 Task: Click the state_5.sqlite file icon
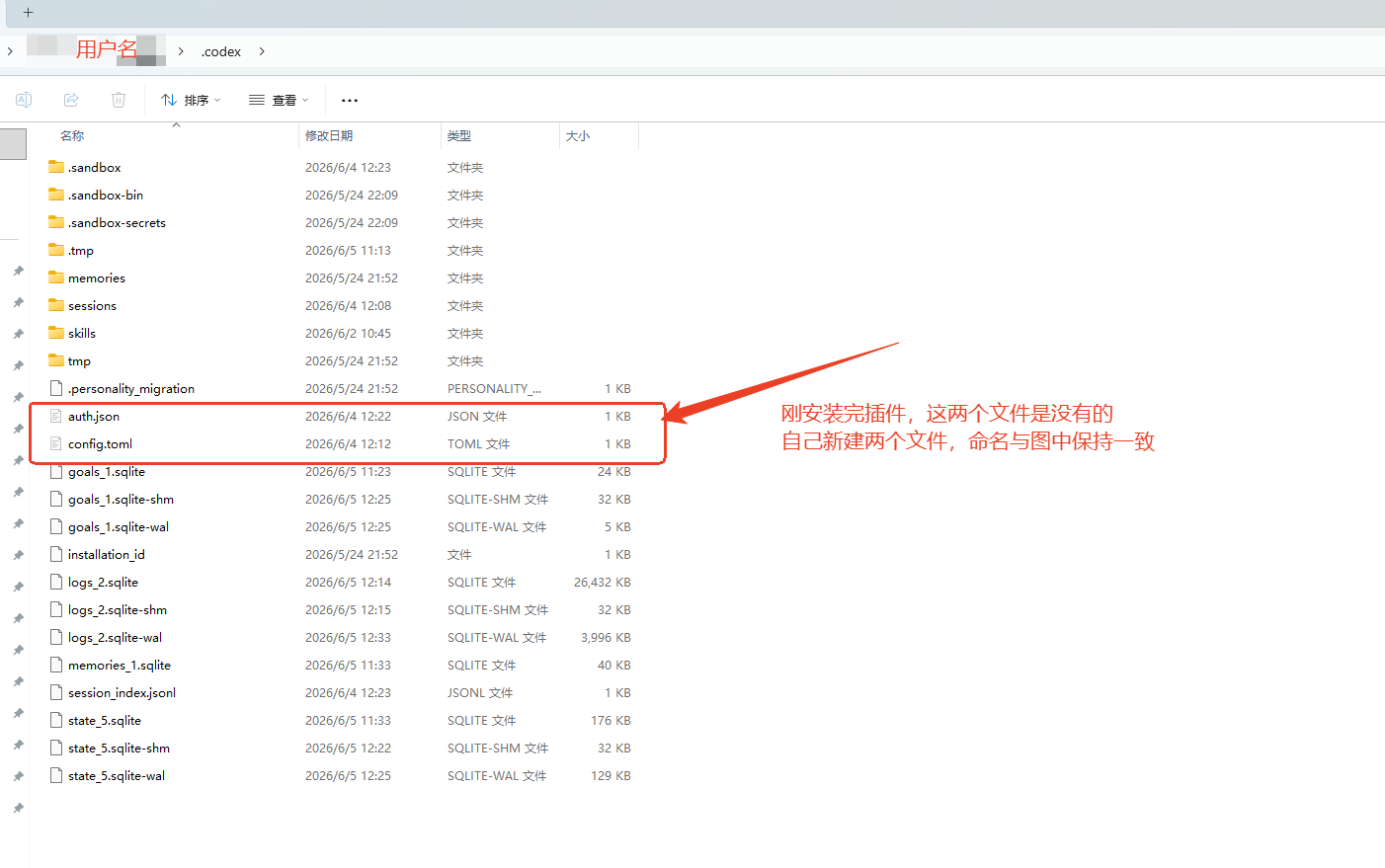[56, 720]
